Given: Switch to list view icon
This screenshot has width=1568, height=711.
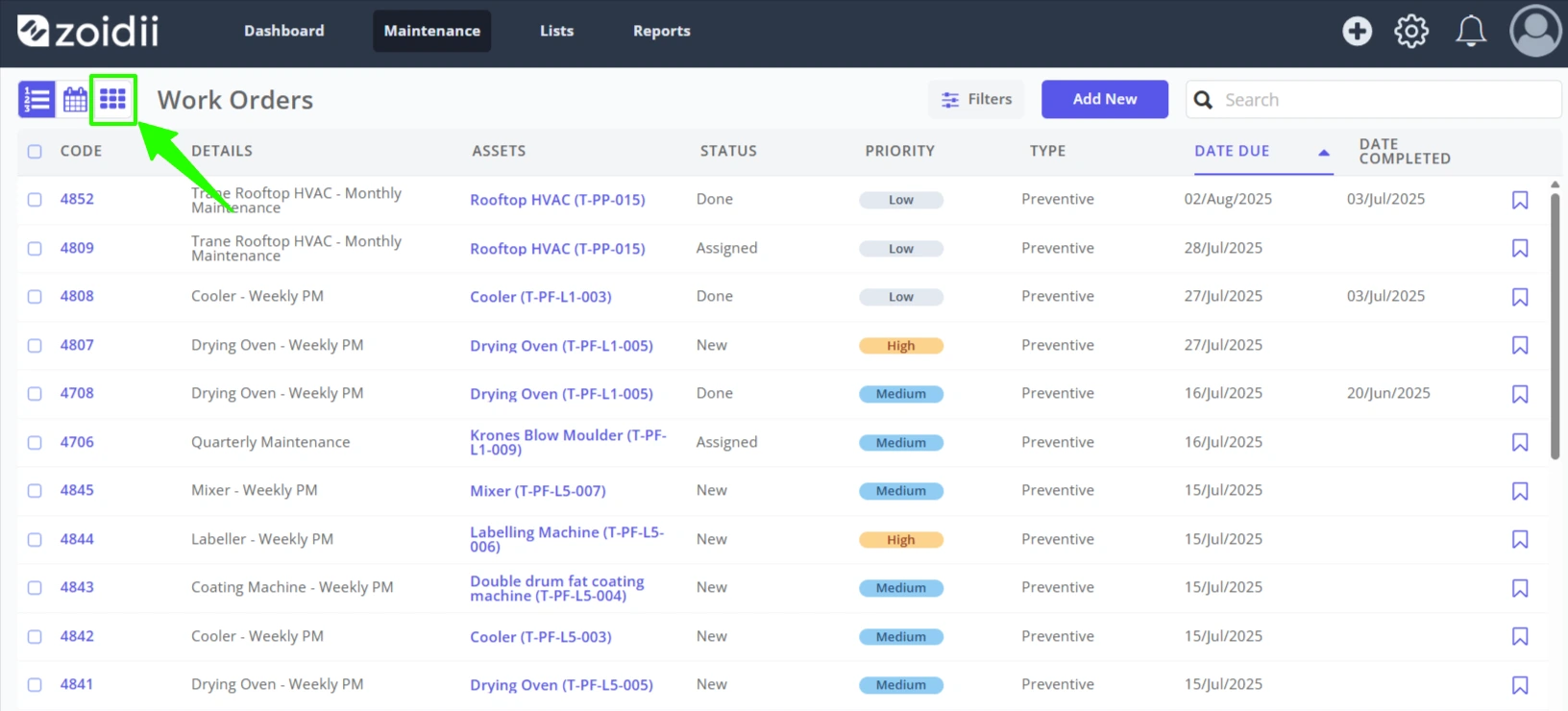Looking at the screenshot, I should click(37, 99).
